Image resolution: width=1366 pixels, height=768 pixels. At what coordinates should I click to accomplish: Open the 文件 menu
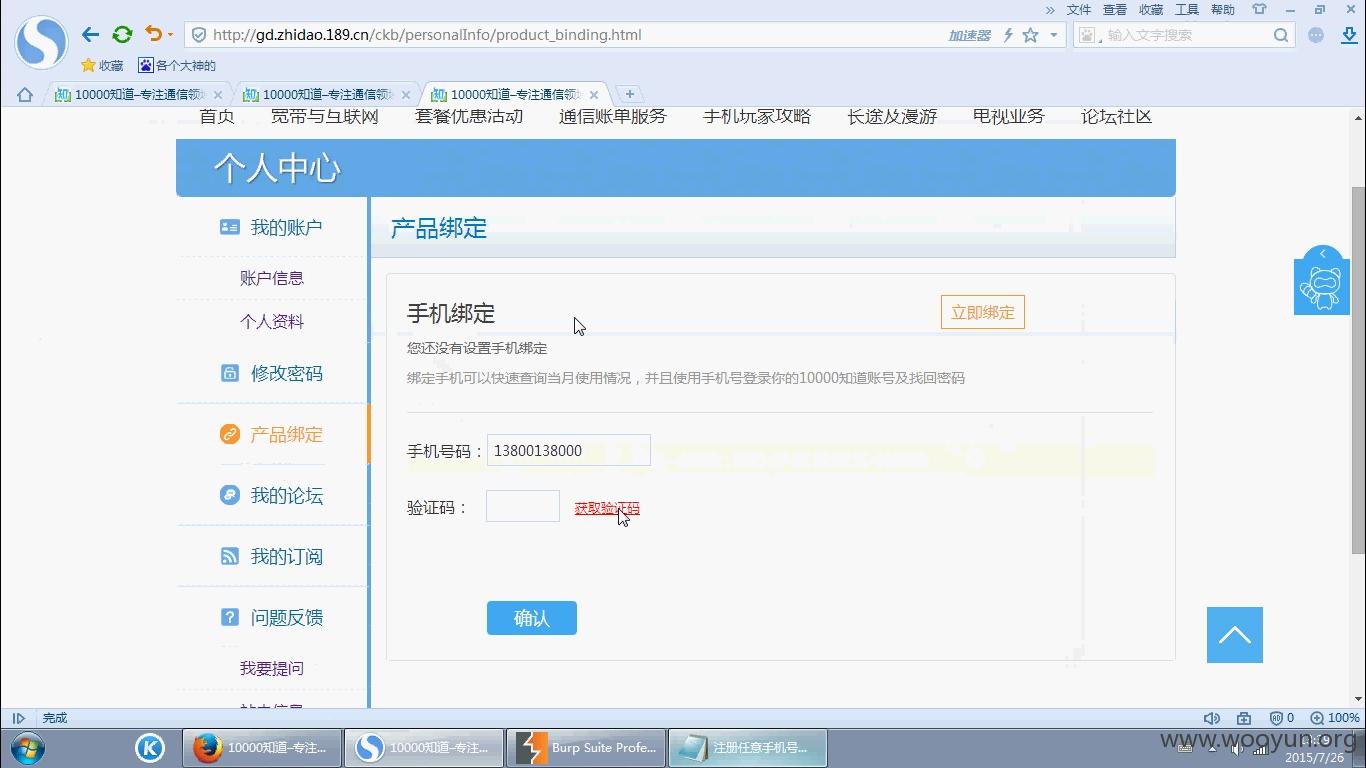[1079, 10]
